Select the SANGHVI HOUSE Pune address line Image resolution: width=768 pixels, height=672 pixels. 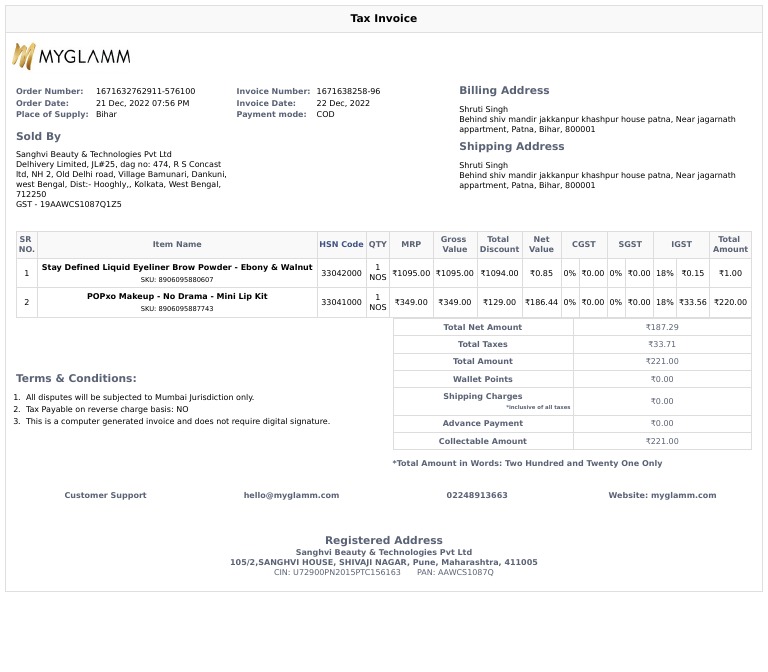pos(384,562)
